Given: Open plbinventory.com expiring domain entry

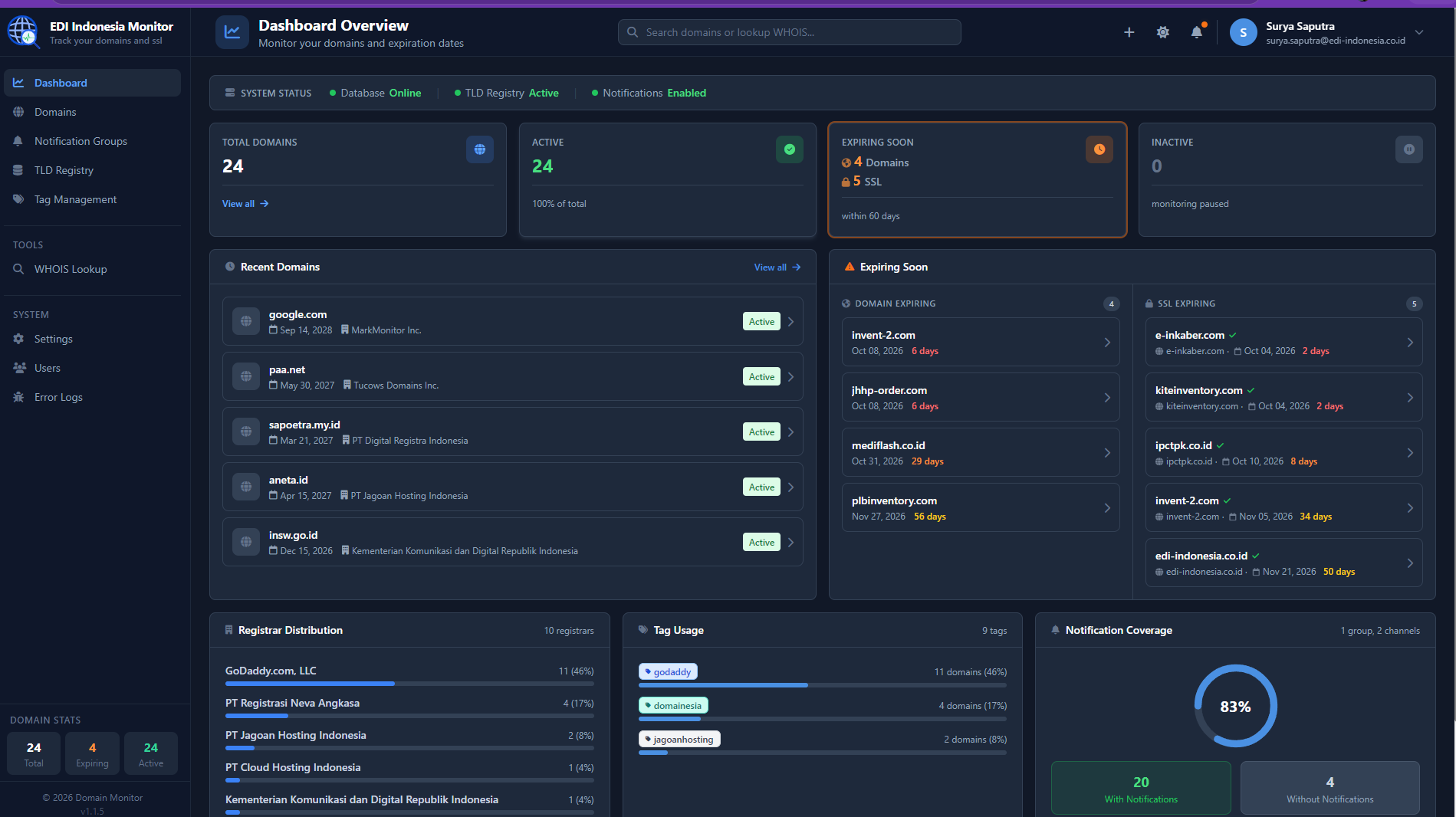Looking at the screenshot, I should coord(981,507).
